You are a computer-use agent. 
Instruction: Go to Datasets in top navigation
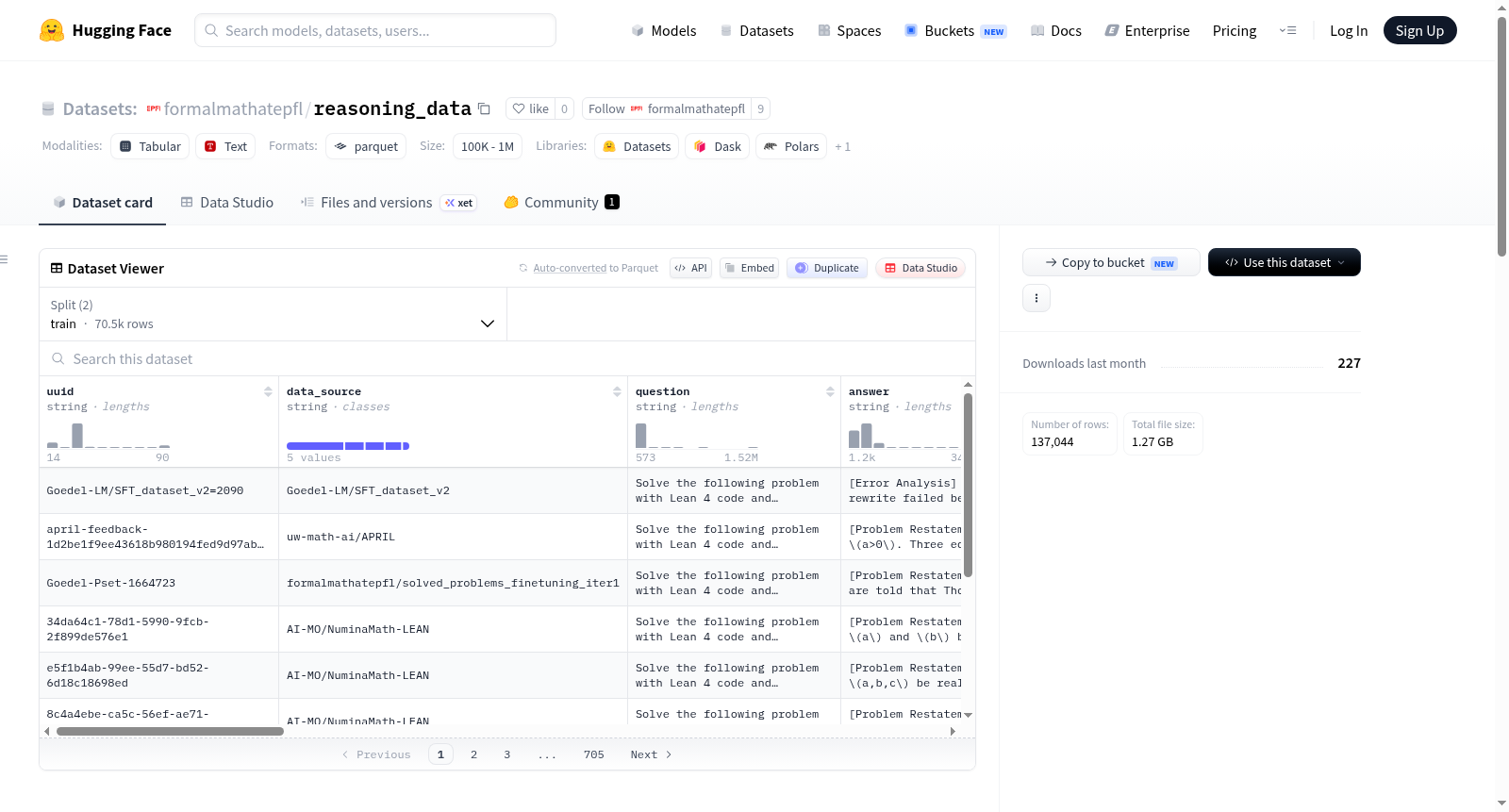tap(756, 31)
